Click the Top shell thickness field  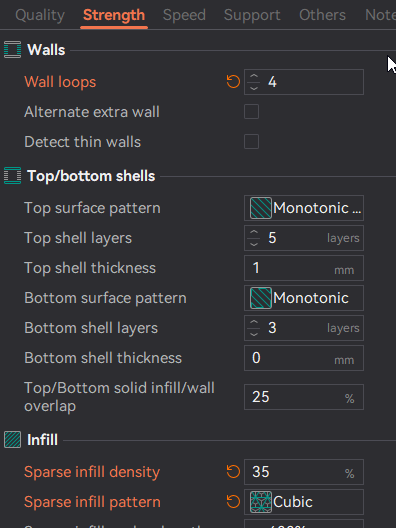point(304,268)
